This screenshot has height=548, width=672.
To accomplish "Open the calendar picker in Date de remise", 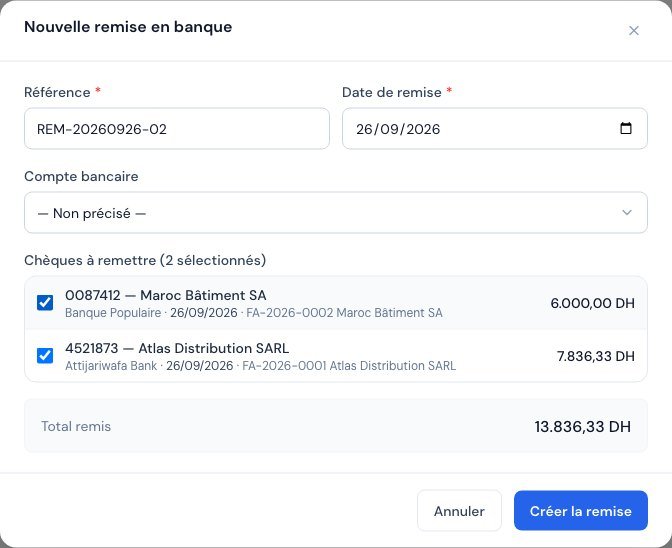I will [x=626, y=128].
